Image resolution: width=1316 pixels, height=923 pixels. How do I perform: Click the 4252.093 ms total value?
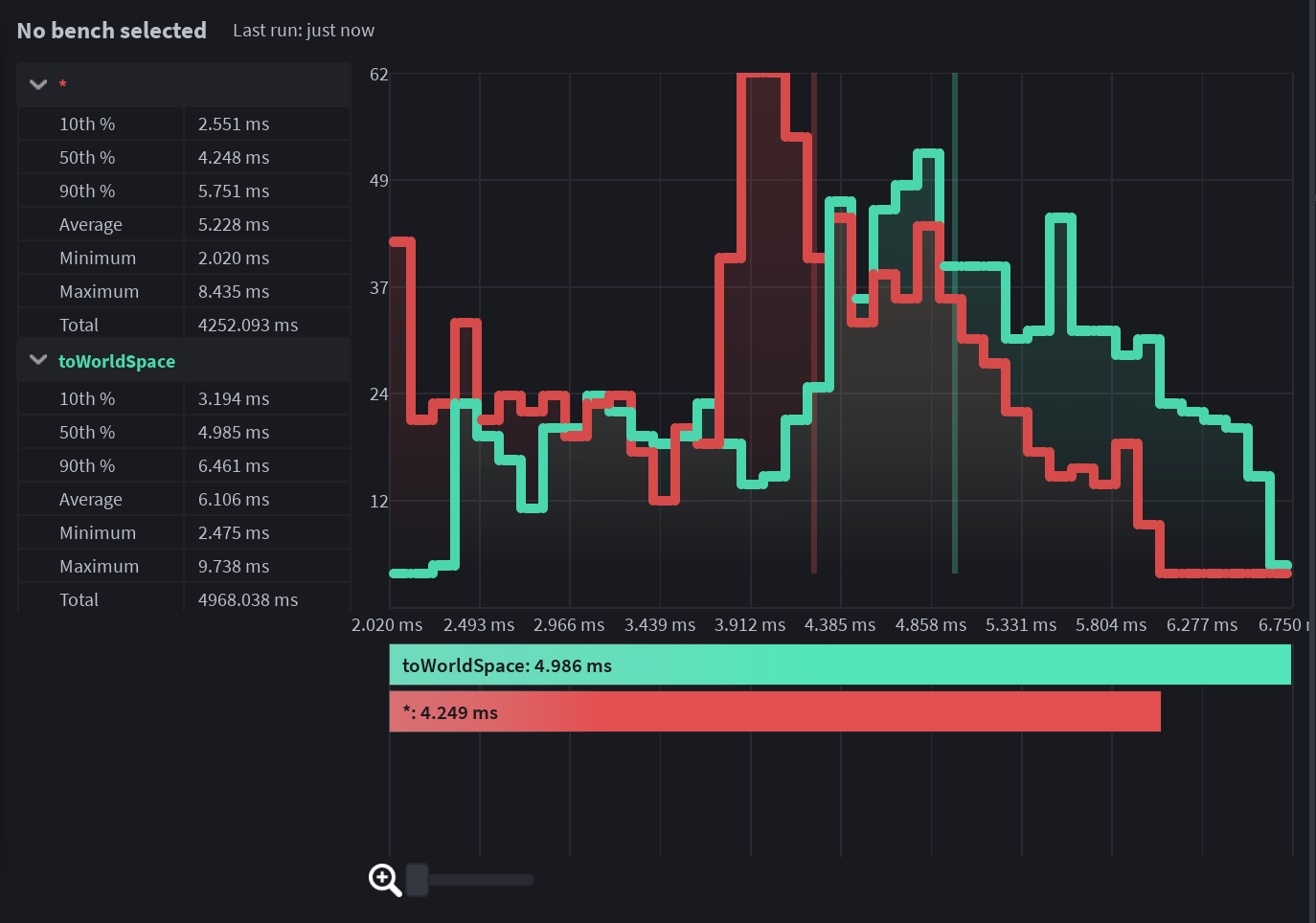pos(248,326)
